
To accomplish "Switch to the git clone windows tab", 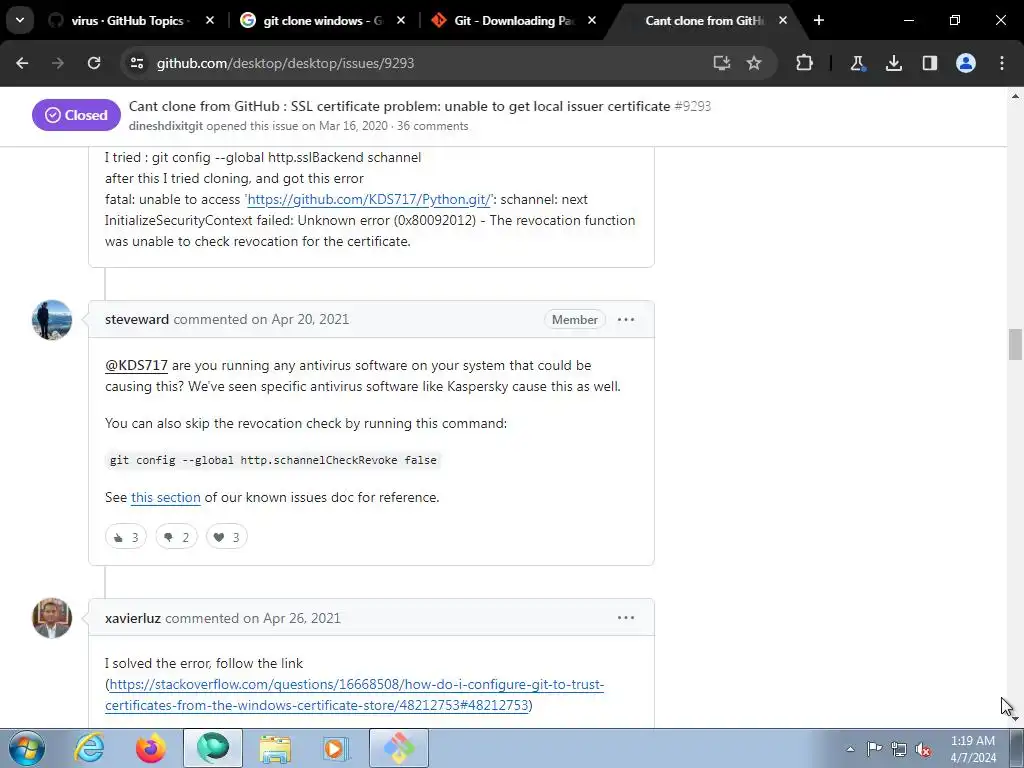I will pyautogui.click(x=323, y=21).
